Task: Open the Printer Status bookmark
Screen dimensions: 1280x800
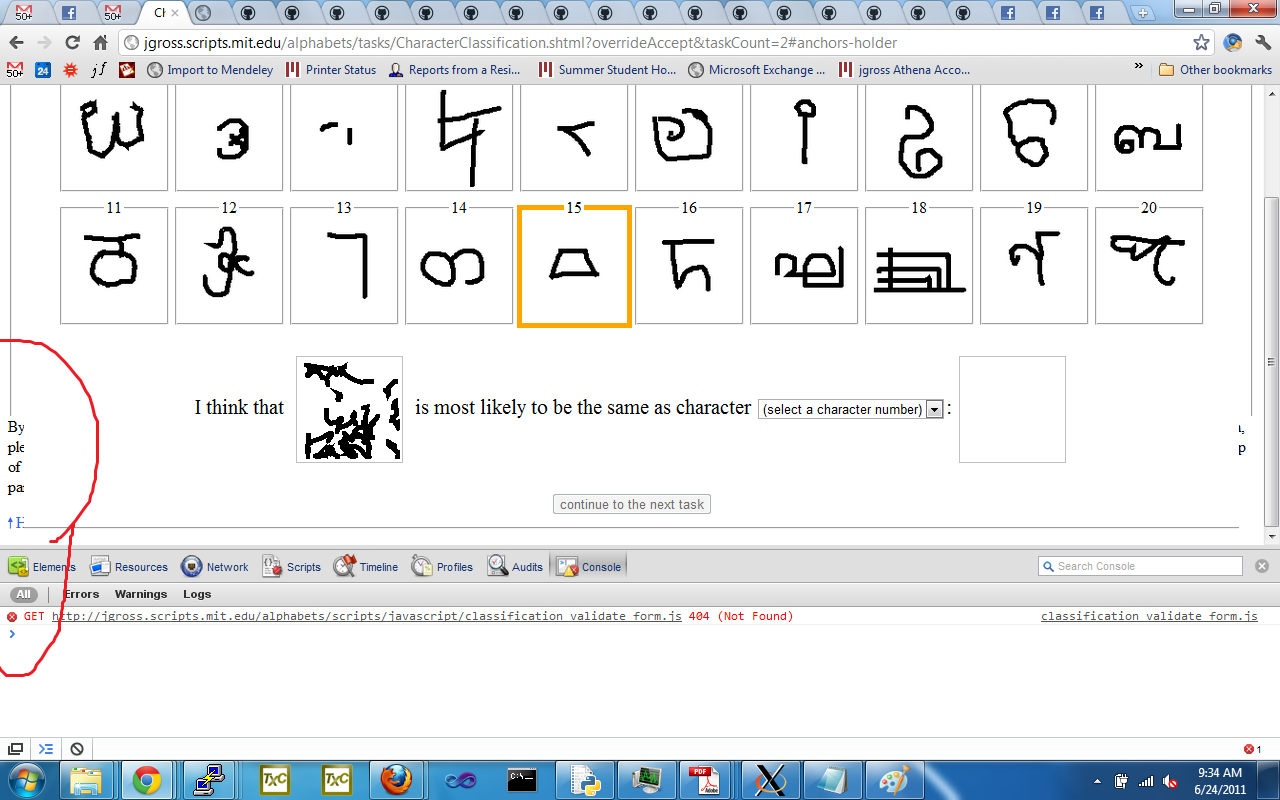Action: pos(331,70)
